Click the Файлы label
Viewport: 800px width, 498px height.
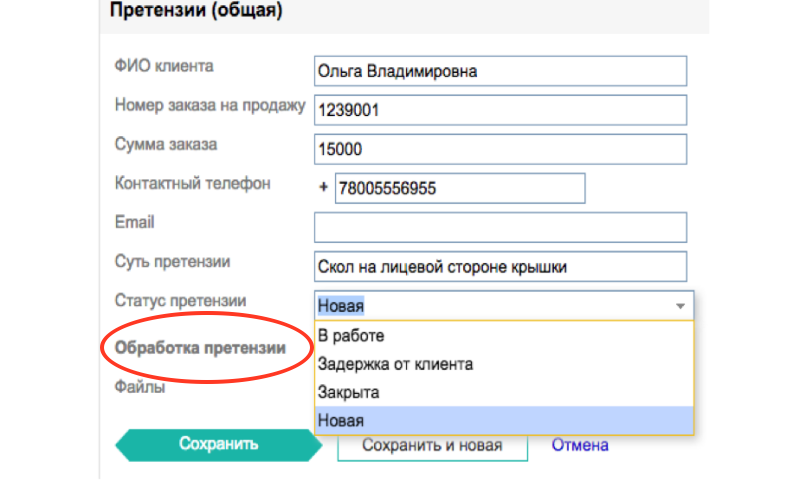point(140,387)
